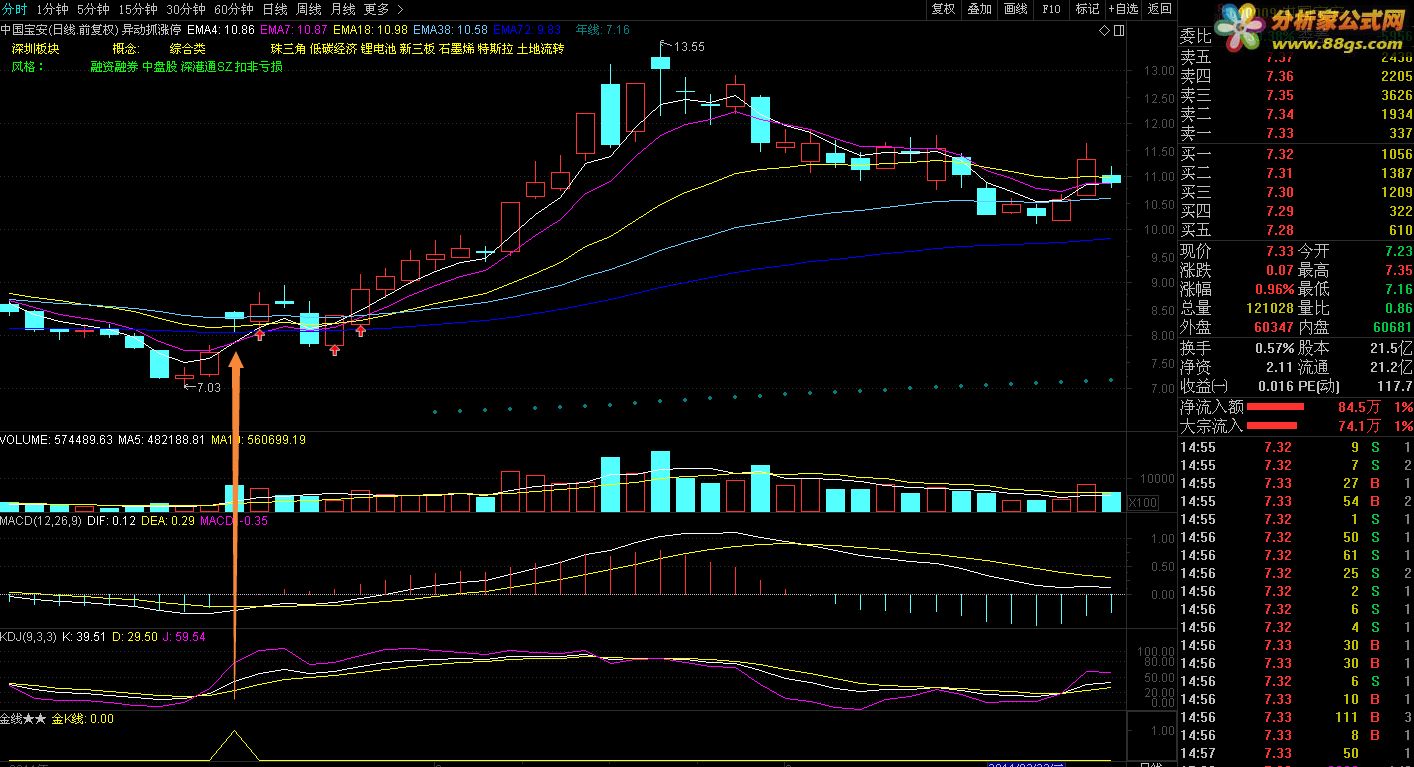This screenshot has width=1414, height=767.
Task: Select the 15分钟 period tab
Action: point(138,9)
